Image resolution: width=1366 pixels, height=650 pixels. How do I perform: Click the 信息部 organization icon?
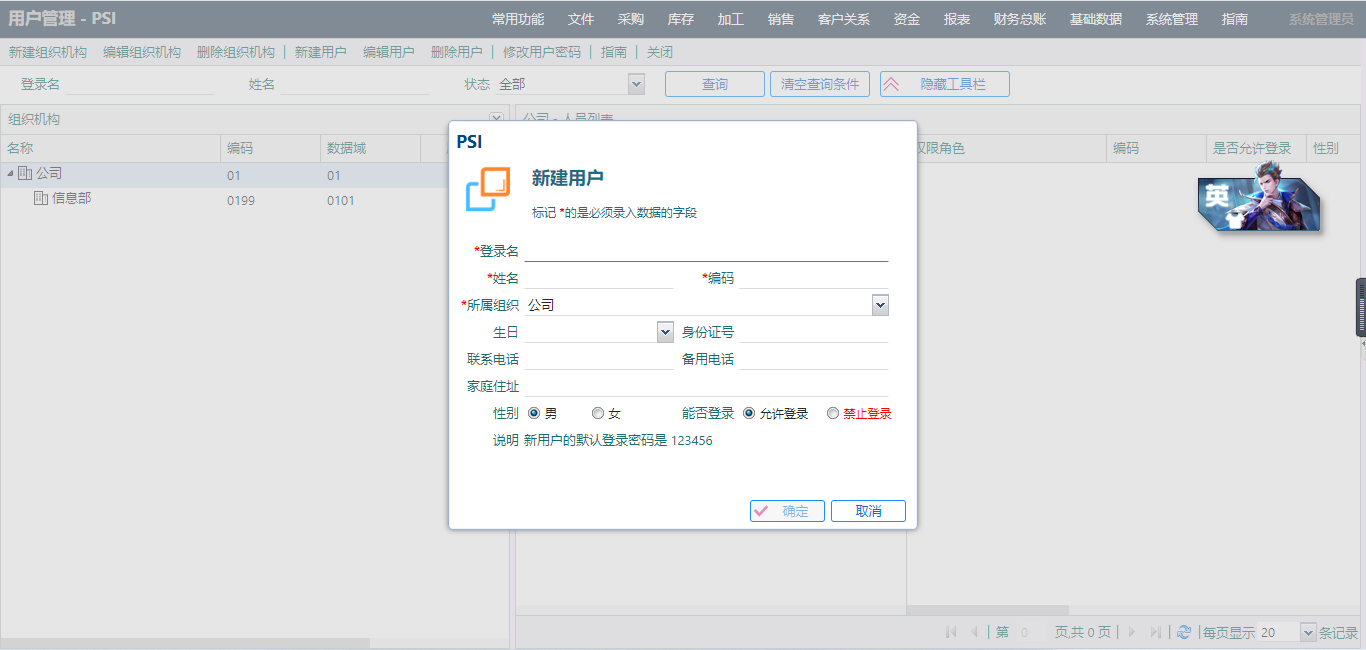[41, 199]
